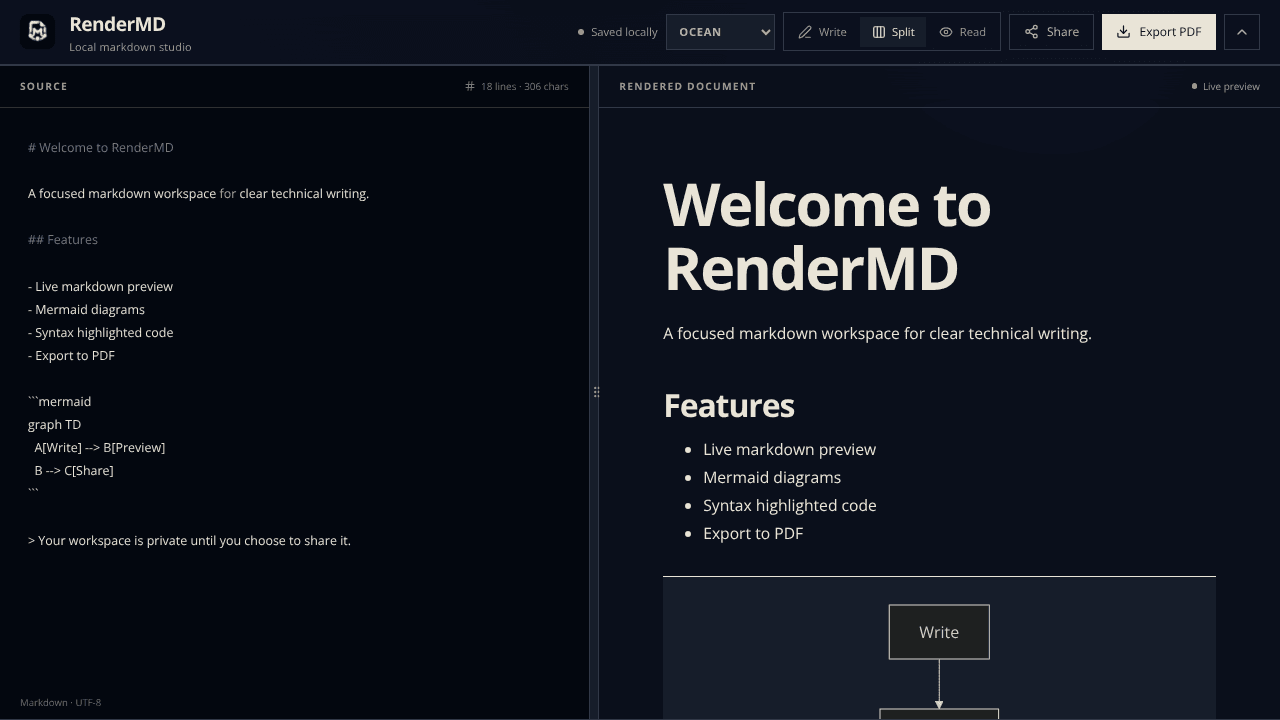Click the '- Syntax highlighted code' source line

(100, 332)
